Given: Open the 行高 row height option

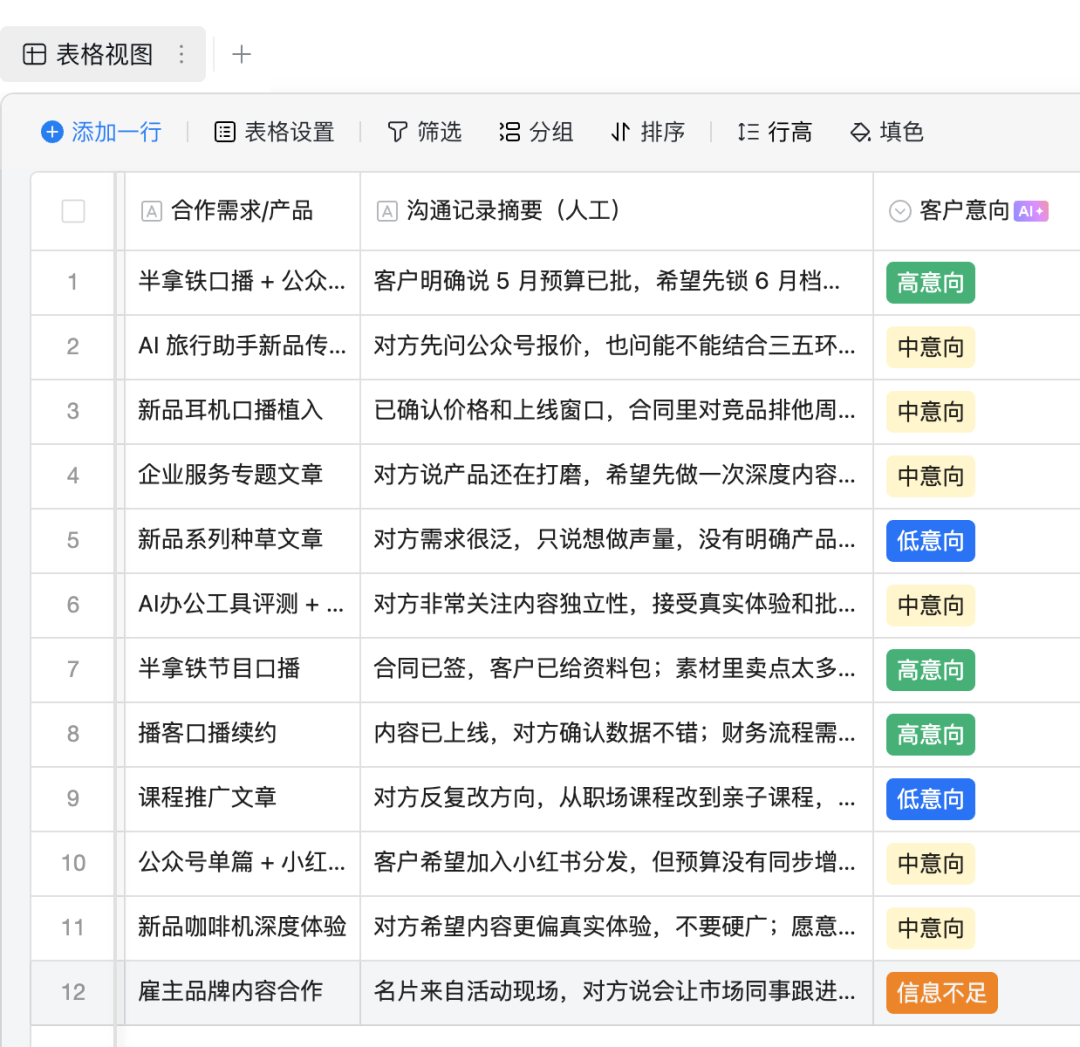Looking at the screenshot, I should tap(775, 132).
